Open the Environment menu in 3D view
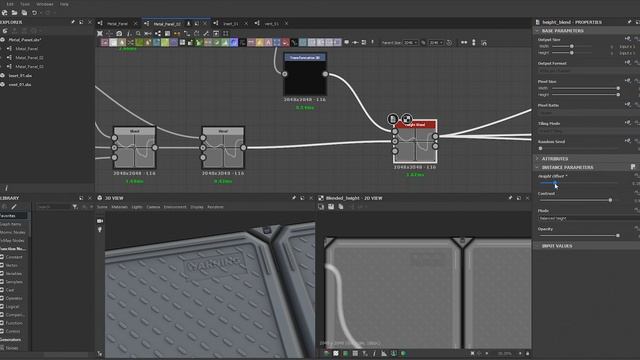This screenshot has height=360, width=640. (x=175, y=207)
